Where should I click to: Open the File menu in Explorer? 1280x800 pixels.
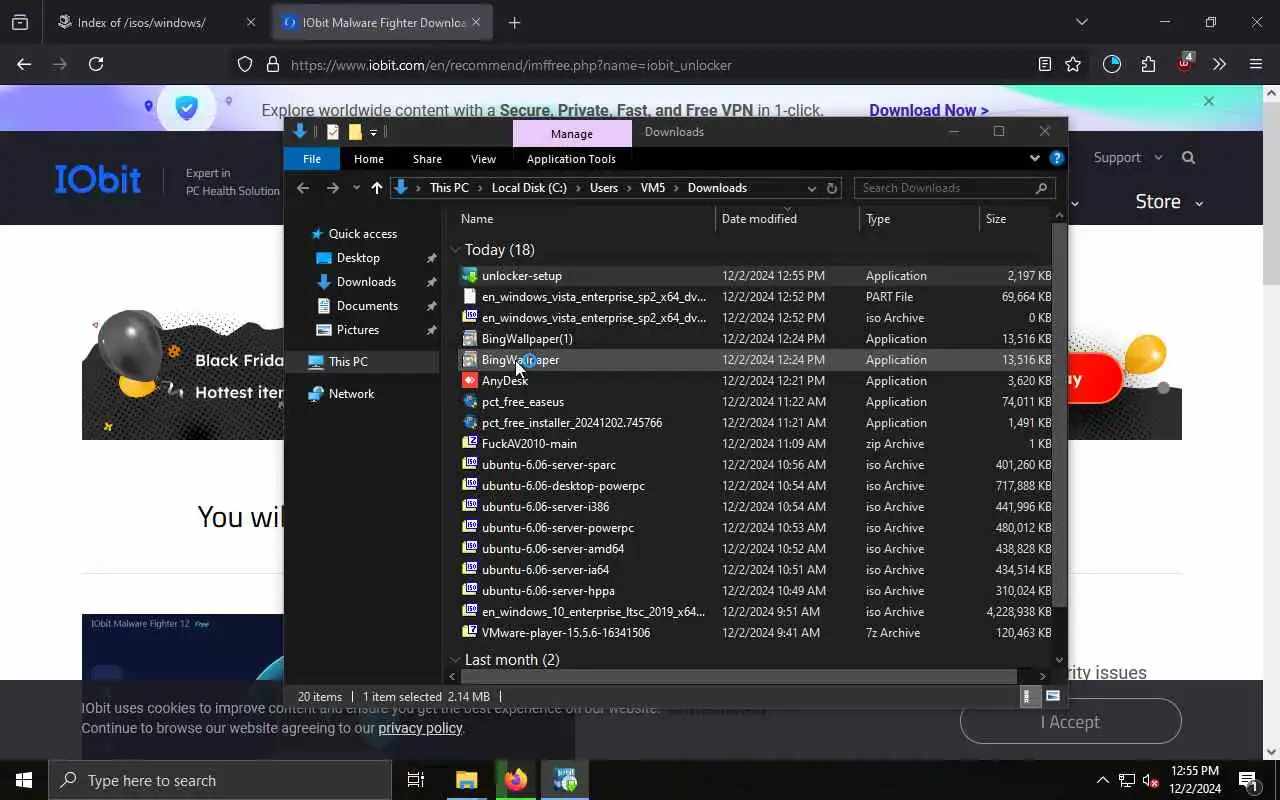tap(312, 158)
